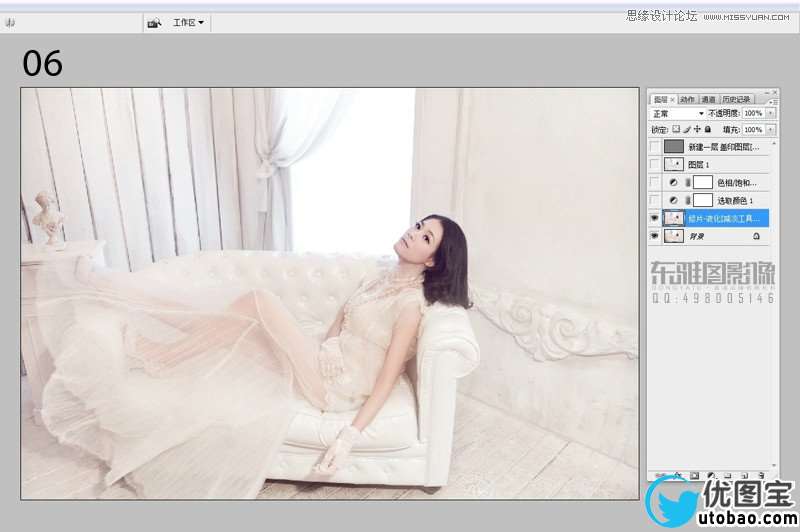The width and height of the screenshot is (800, 532).
Task: Select the 新建一层 盖印图层 gray thumbnail
Action: (674, 147)
